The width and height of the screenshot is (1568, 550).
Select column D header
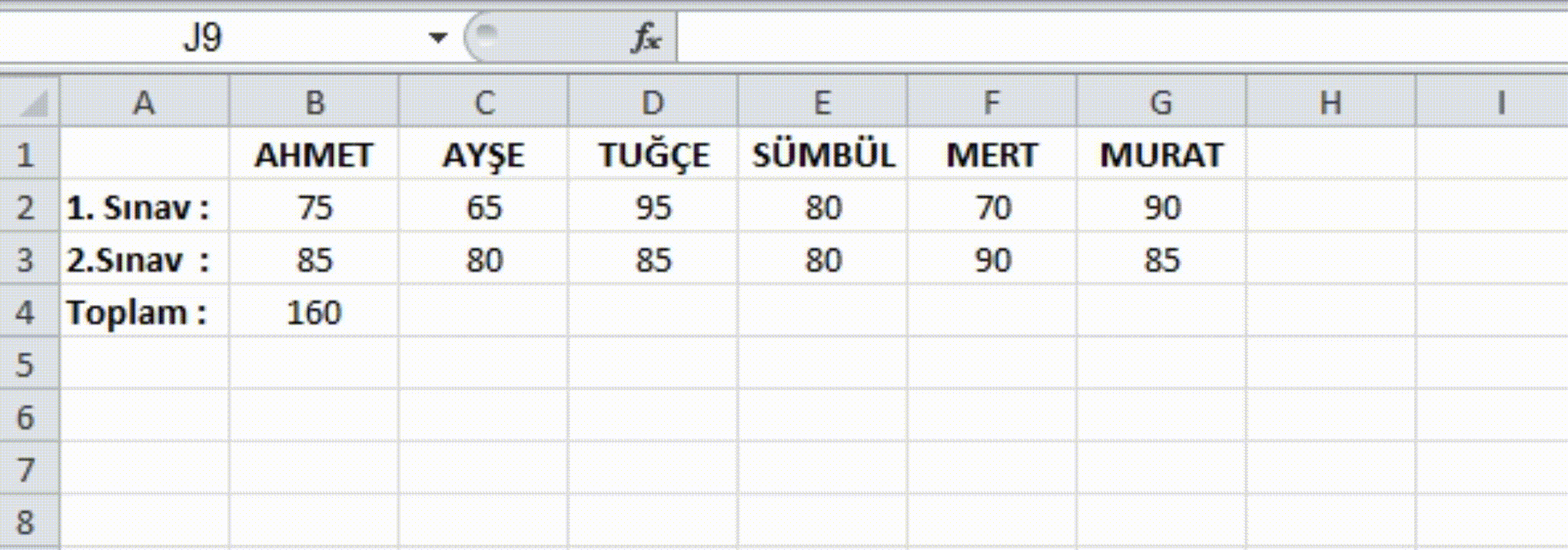click(653, 103)
